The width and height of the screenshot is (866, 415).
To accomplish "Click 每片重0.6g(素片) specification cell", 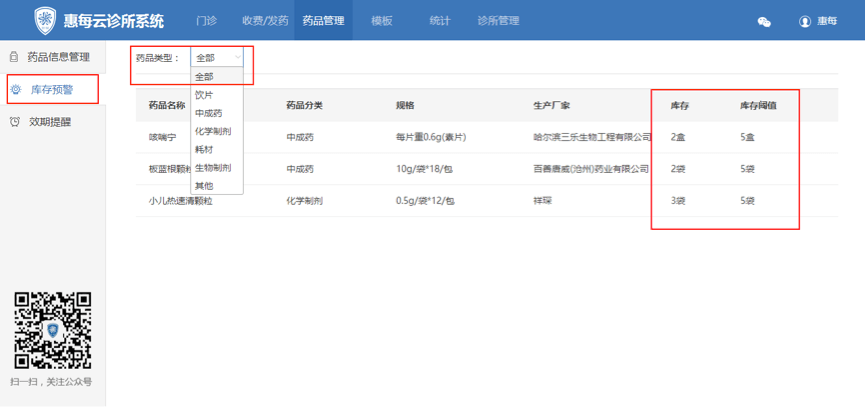I will click(x=431, y=138).
